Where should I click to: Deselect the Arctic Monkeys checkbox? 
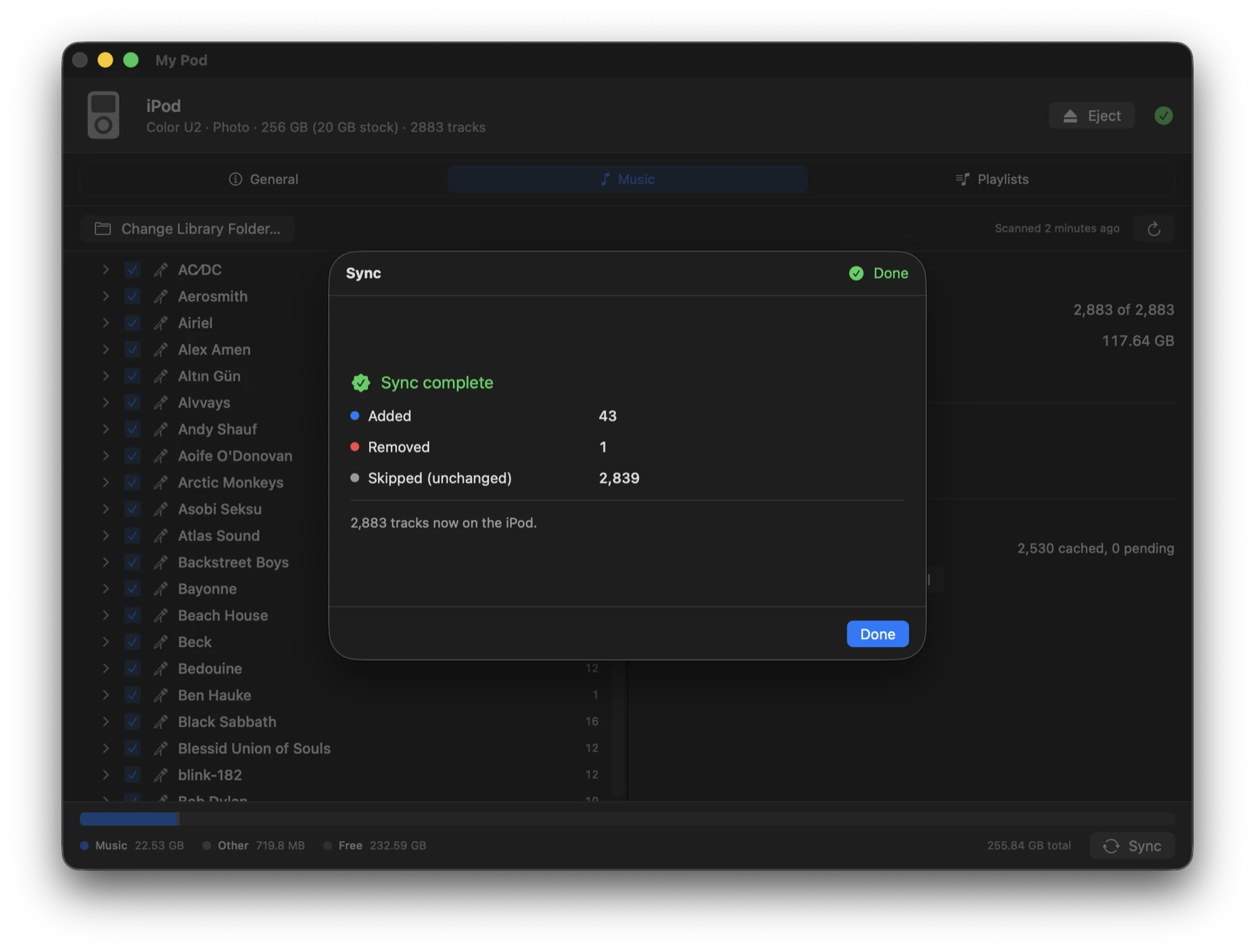click(133, 483)
